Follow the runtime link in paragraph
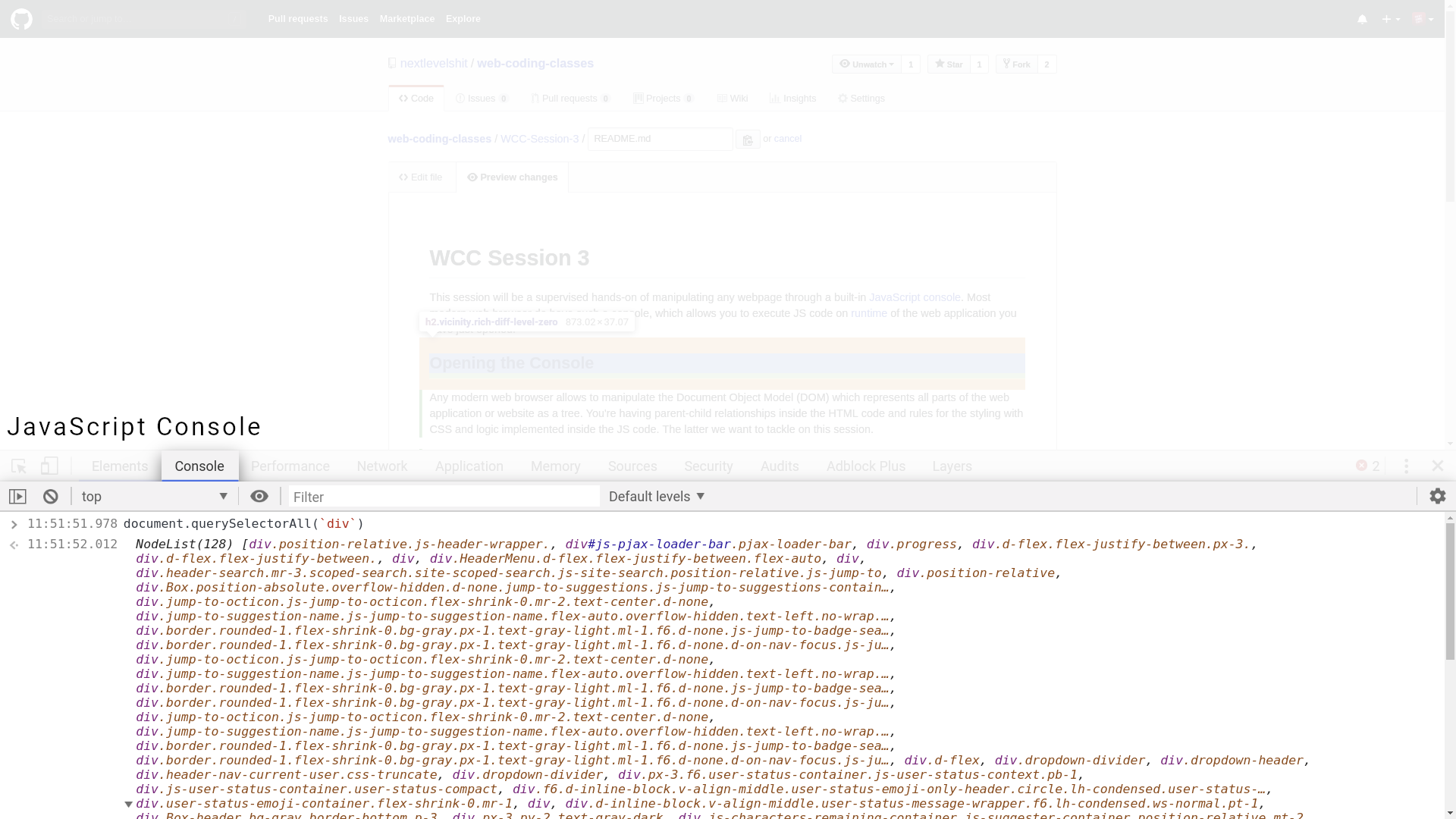Screen dimensions: 1456x819 (869, 313)
